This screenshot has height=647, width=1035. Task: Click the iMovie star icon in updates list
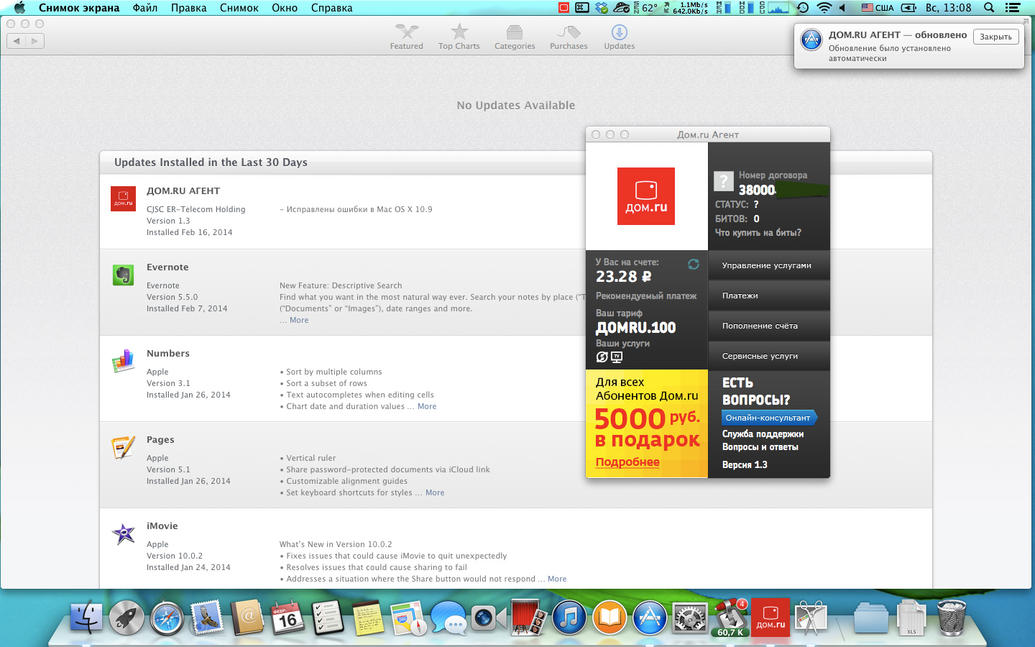coord(123,533)
